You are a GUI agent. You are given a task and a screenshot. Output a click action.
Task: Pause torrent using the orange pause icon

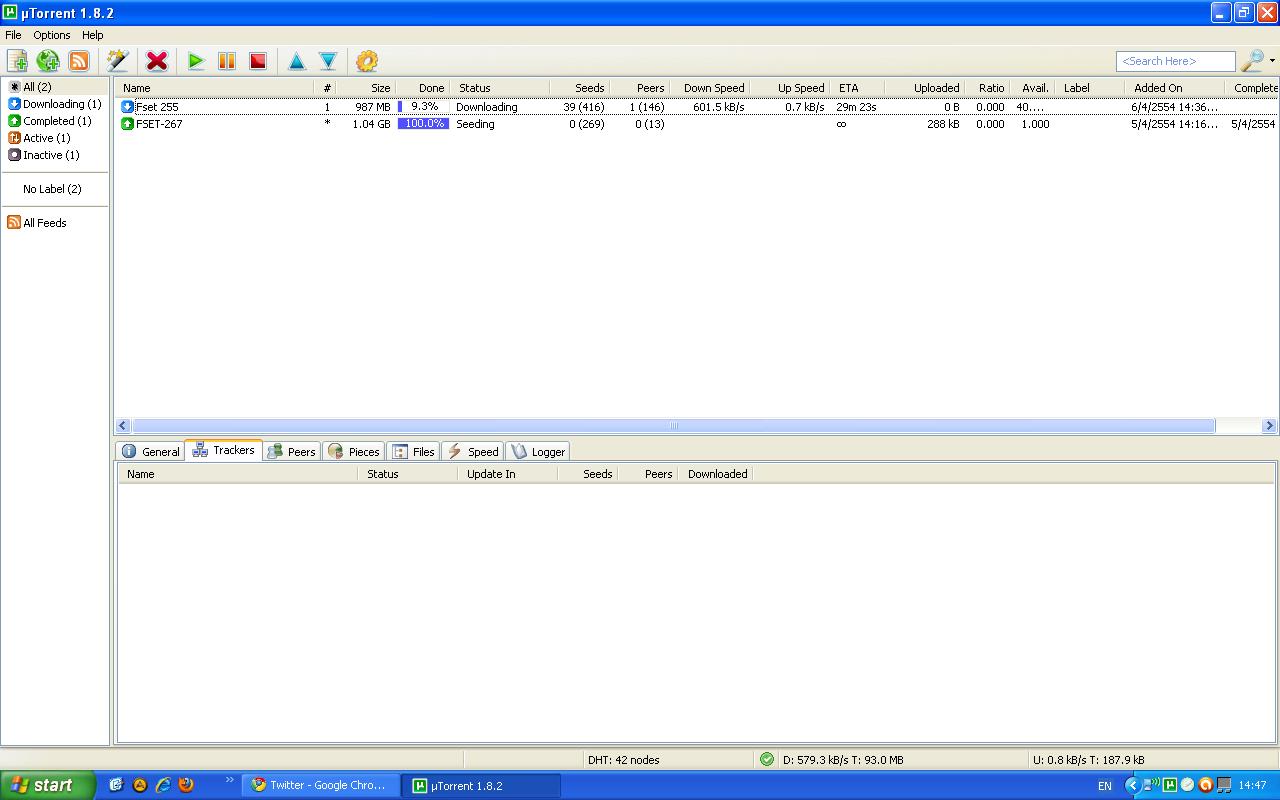coord(227,61)
